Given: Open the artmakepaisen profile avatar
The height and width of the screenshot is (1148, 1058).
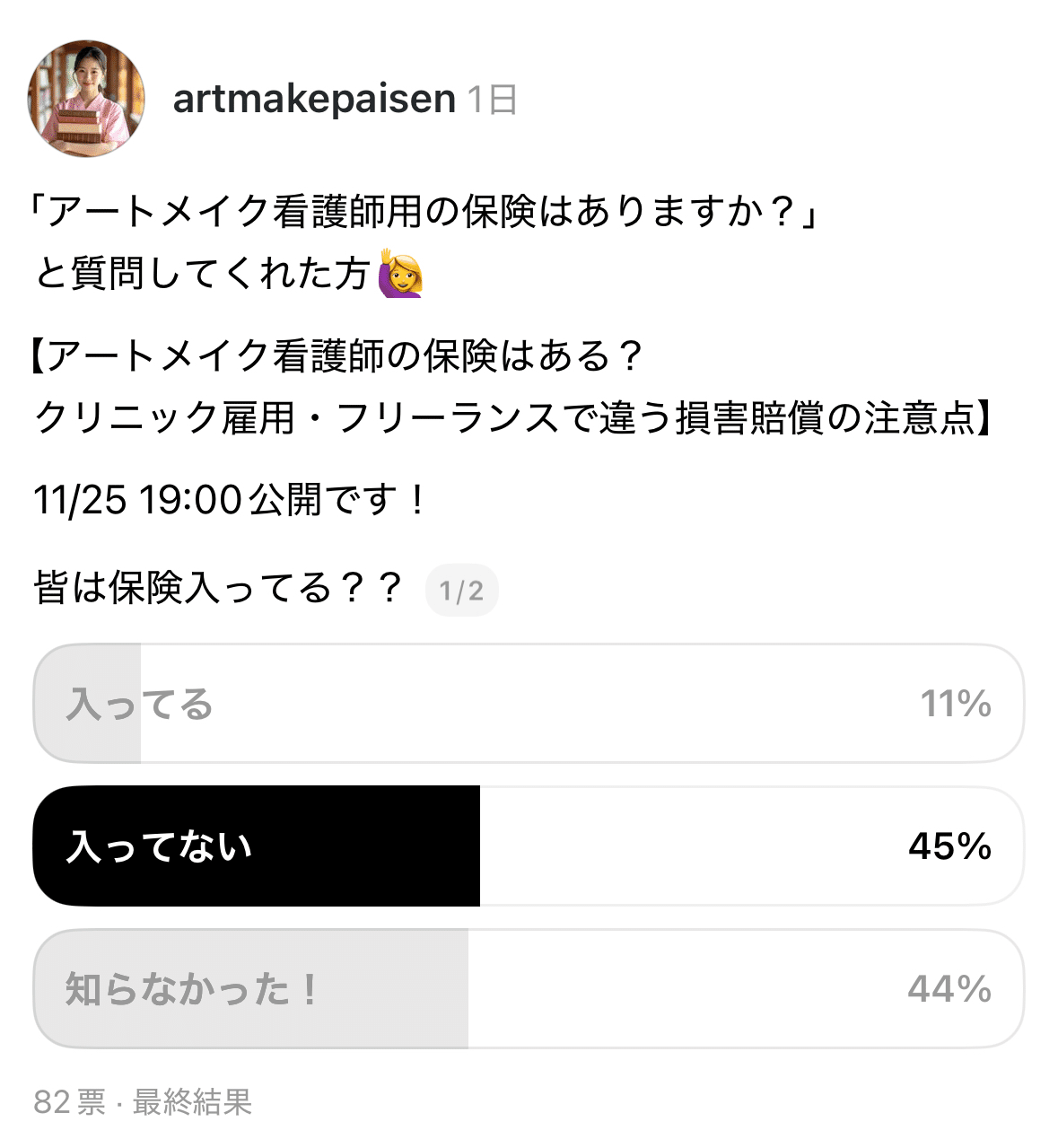Looking at the screenshot, I should coord(86,98).
